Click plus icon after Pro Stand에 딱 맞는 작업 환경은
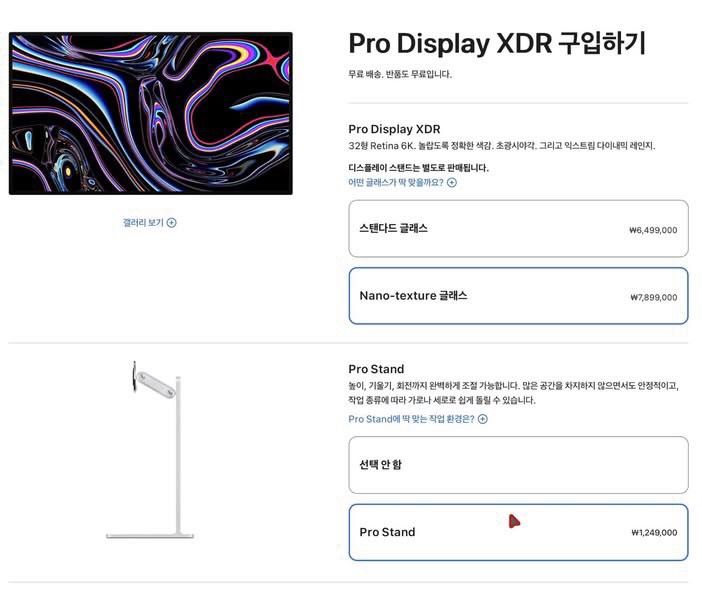The height and width of the screenshot is (592, 702). click(483, 419)
